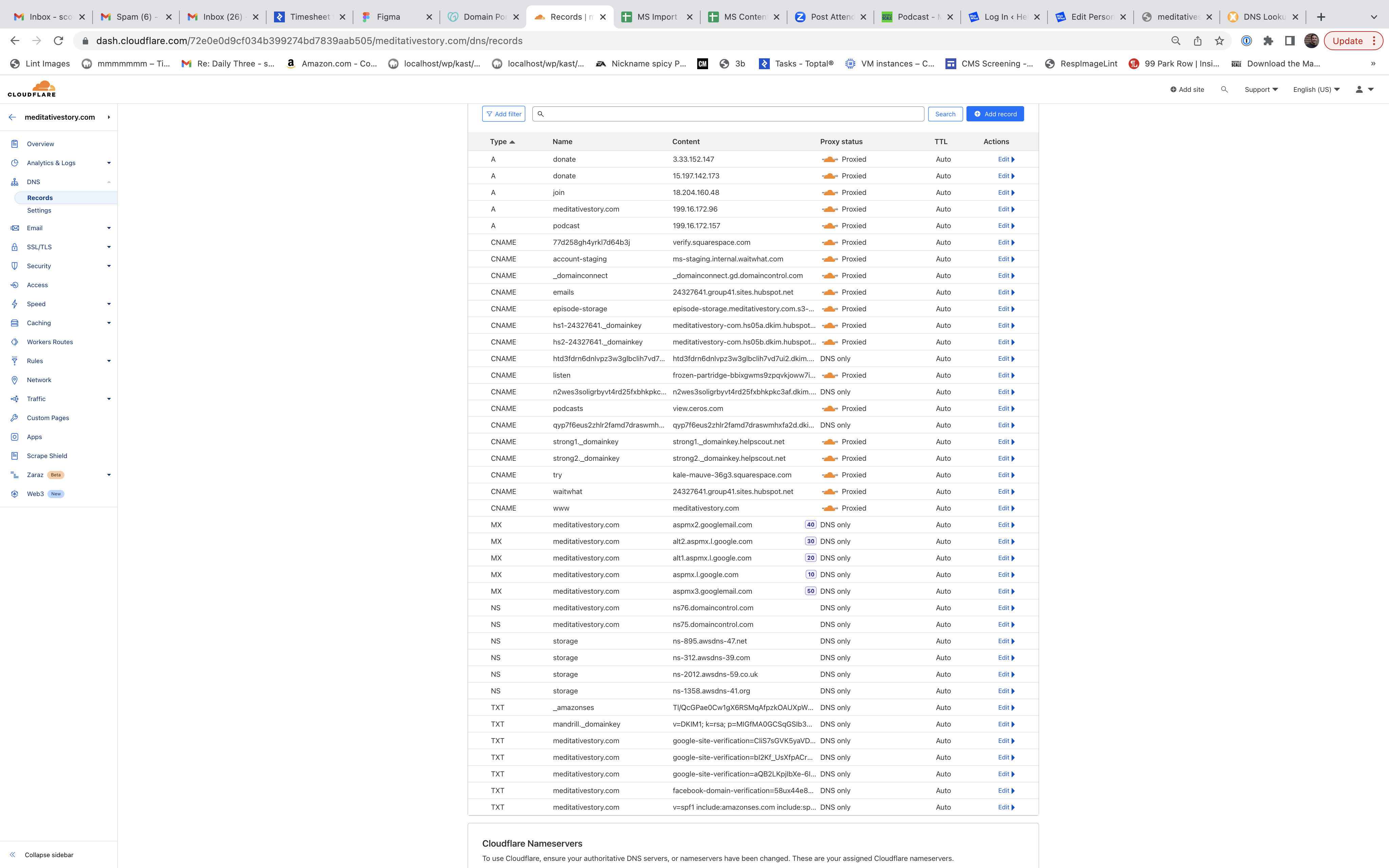Open the dashboard search magnifier icon
The width and height of the screenshot is (1389, 868).
pyautogui.click(x=1224, y=89)
